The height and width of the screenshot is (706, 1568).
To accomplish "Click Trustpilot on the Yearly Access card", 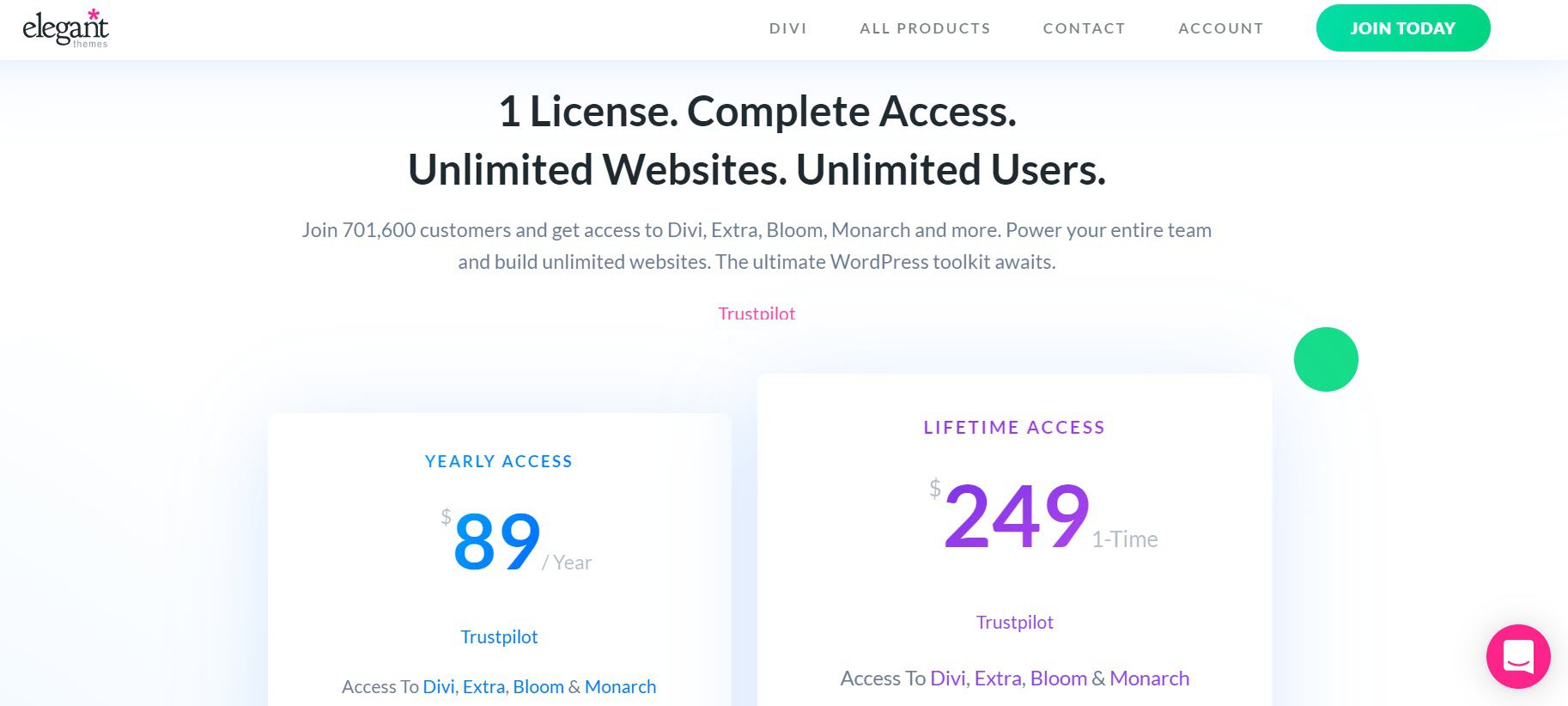I will point(499,636).
